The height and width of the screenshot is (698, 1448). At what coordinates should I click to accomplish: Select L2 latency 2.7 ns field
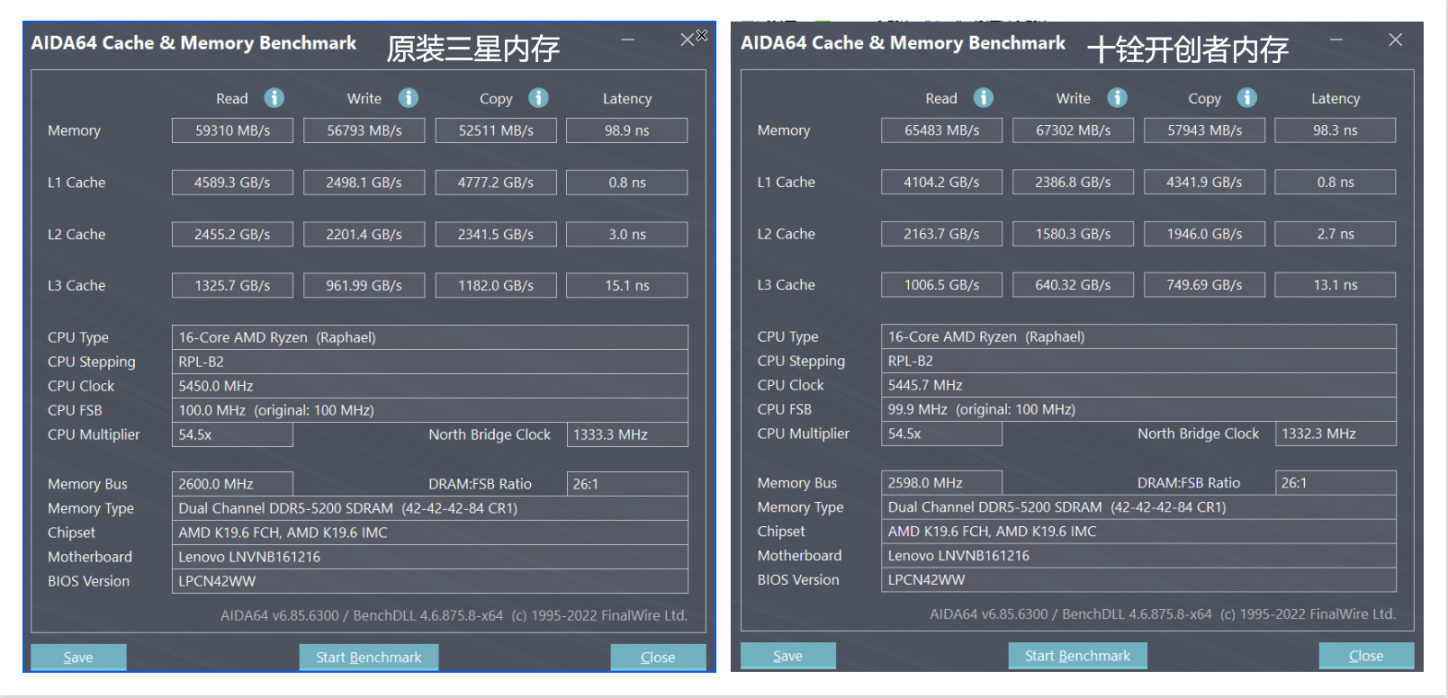[x=1336, y=233]
